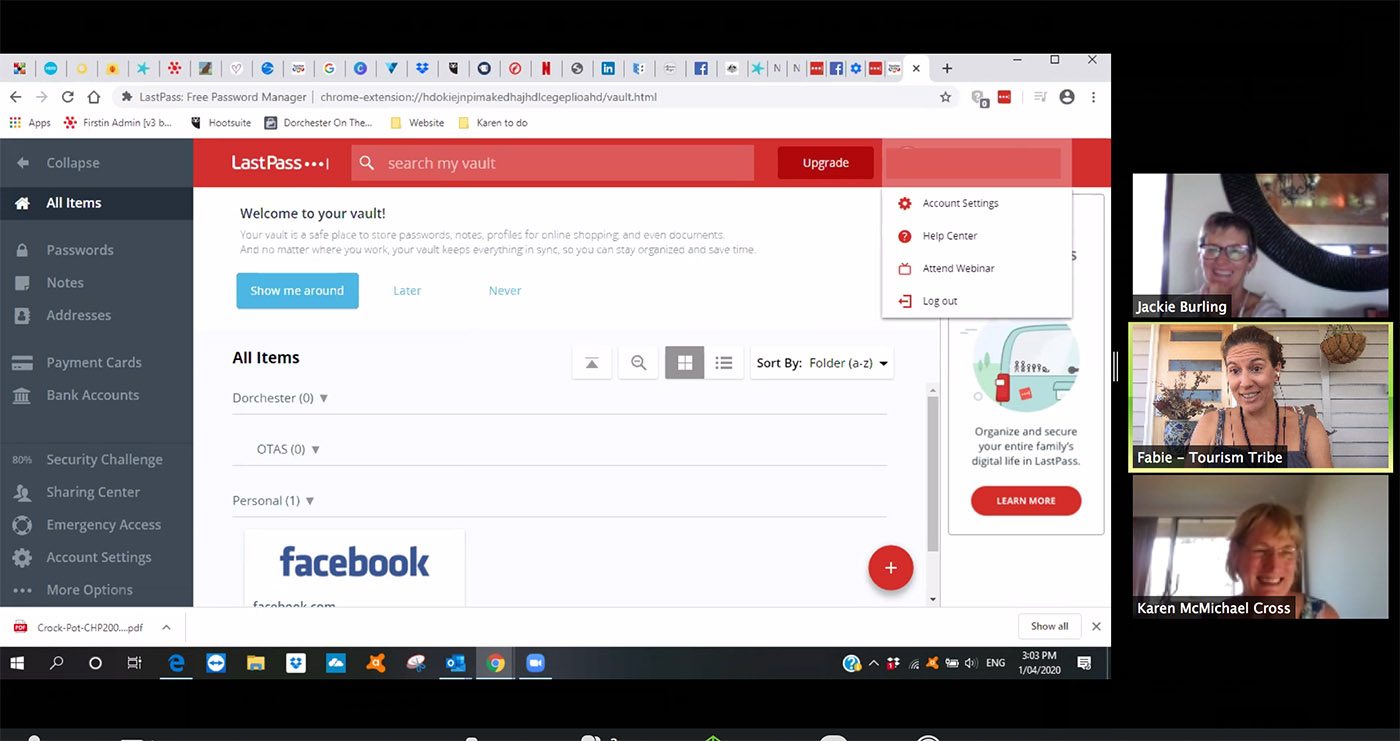The height and width of the screenshot is (741, 1400).
Task: Click the Never link
Action: pyautogui.click(x=505, y=291)
